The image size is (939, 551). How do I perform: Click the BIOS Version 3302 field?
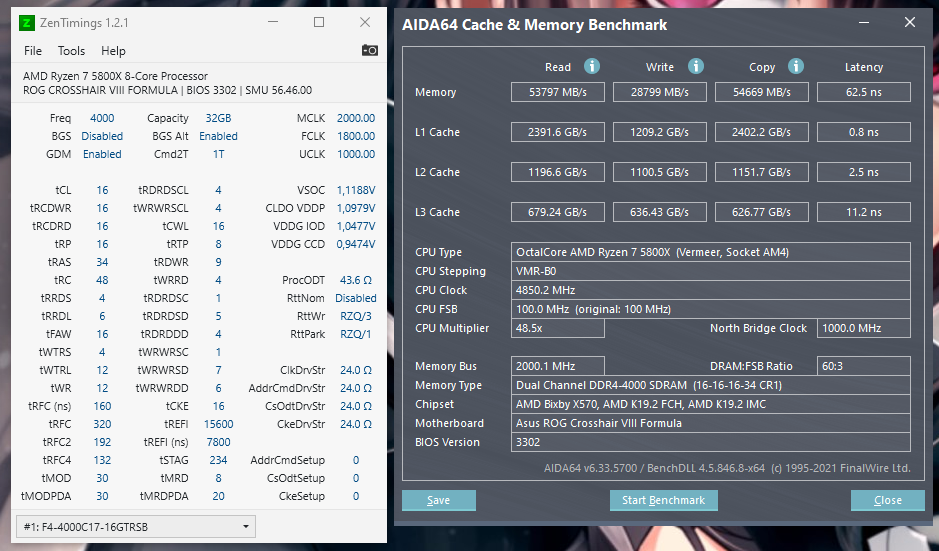click(x=711, y=442)
